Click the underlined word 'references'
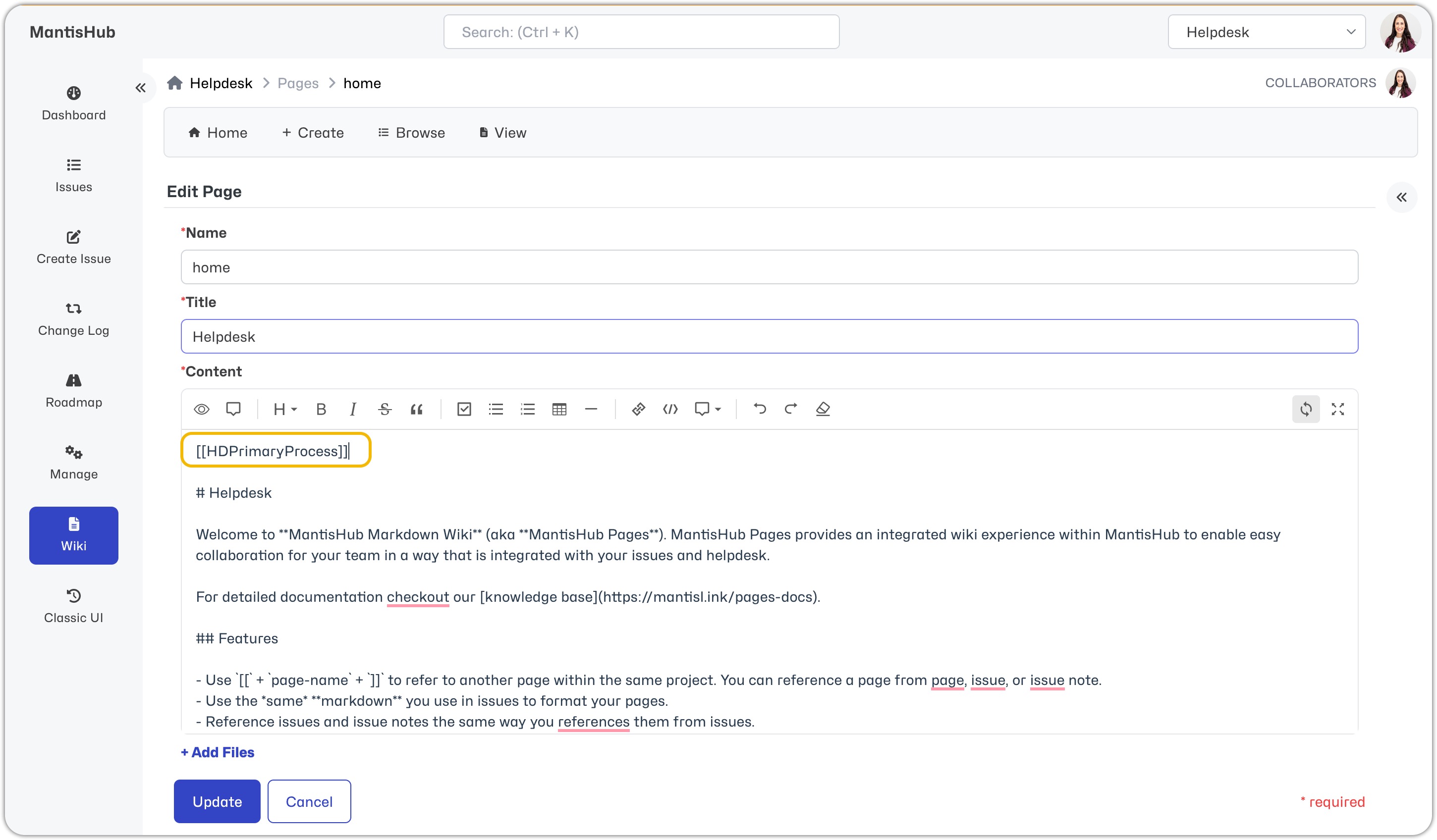The height and width of the screenshot is (840, 1437). tap(594, 722)
